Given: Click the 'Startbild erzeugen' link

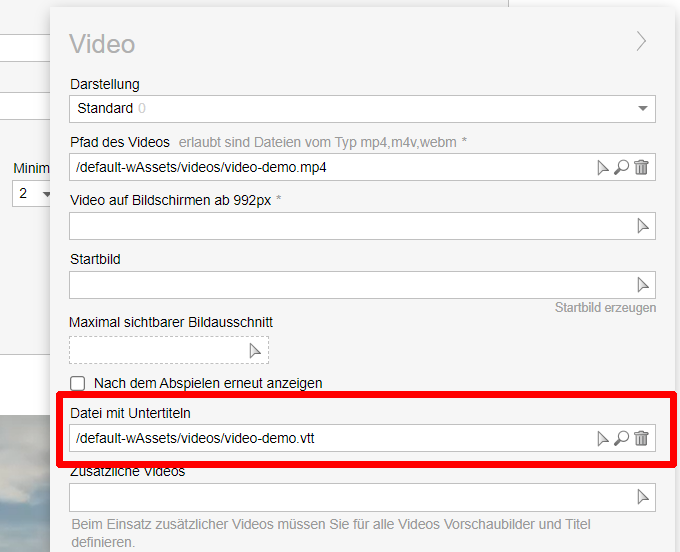Looking at the screenshot, I should point(605,307).
